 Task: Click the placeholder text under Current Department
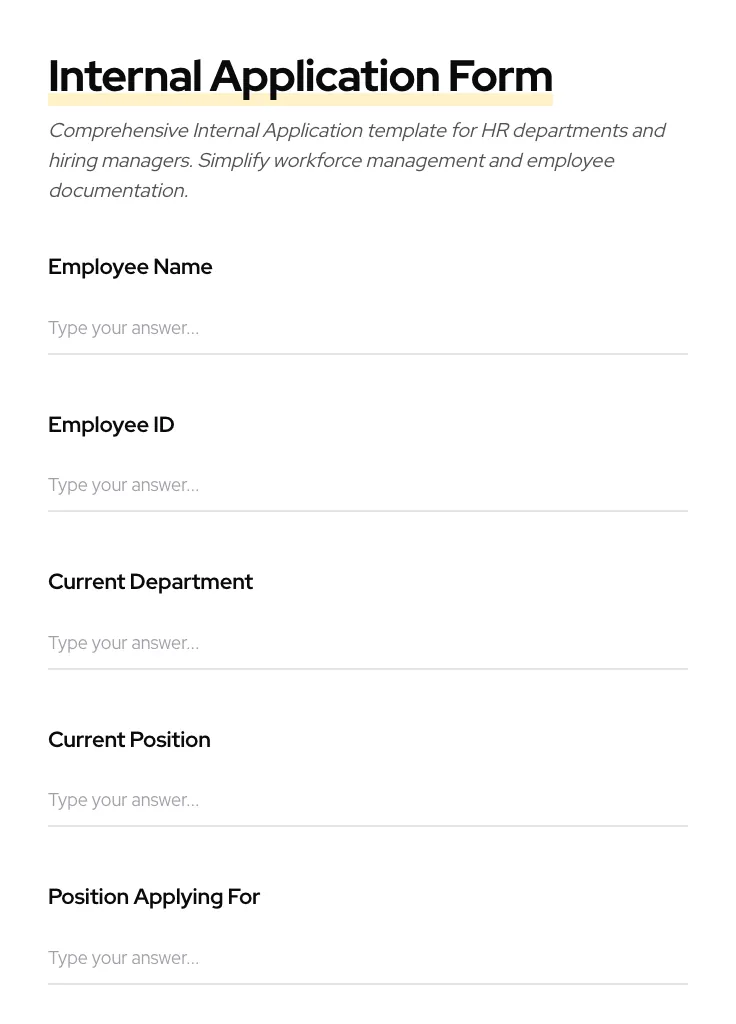pos(123,643)
